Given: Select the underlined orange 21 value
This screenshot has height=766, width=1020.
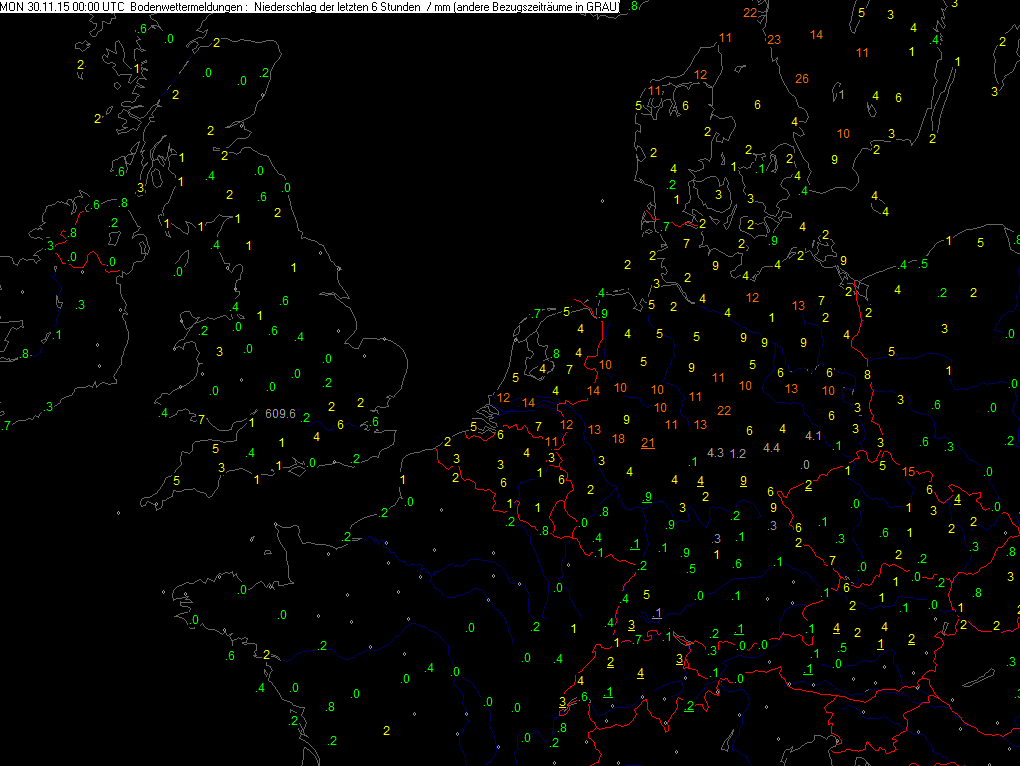Looking at the screenshot, I should (648, 442).
